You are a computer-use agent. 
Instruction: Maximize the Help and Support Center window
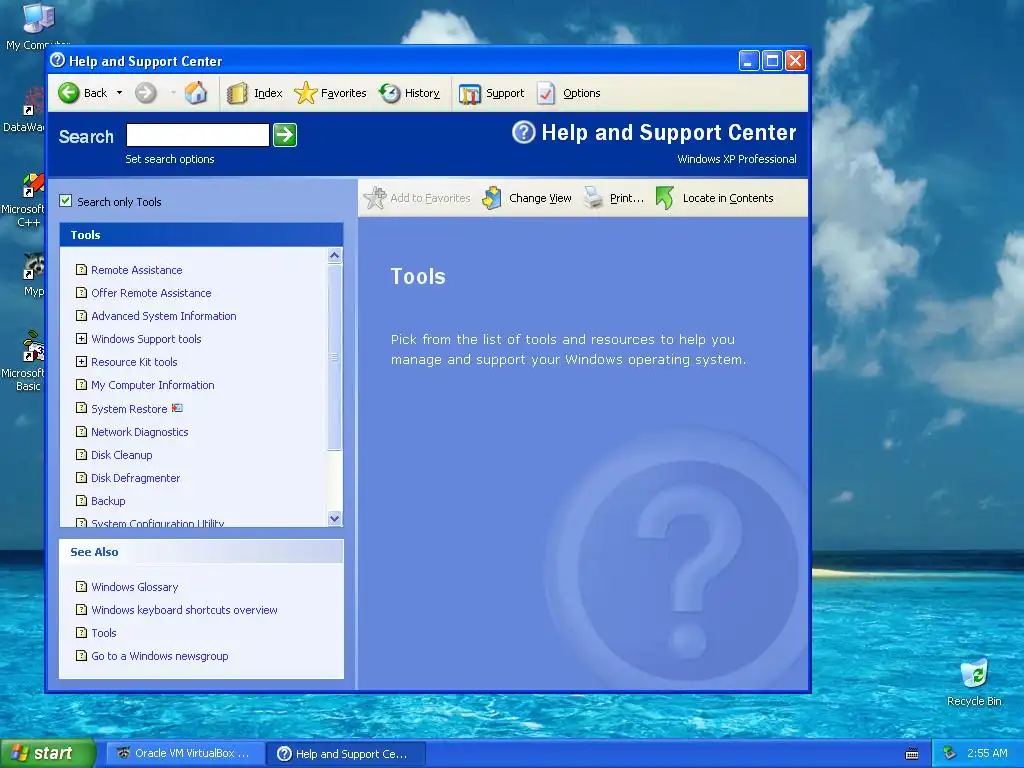tap(772, 61)
